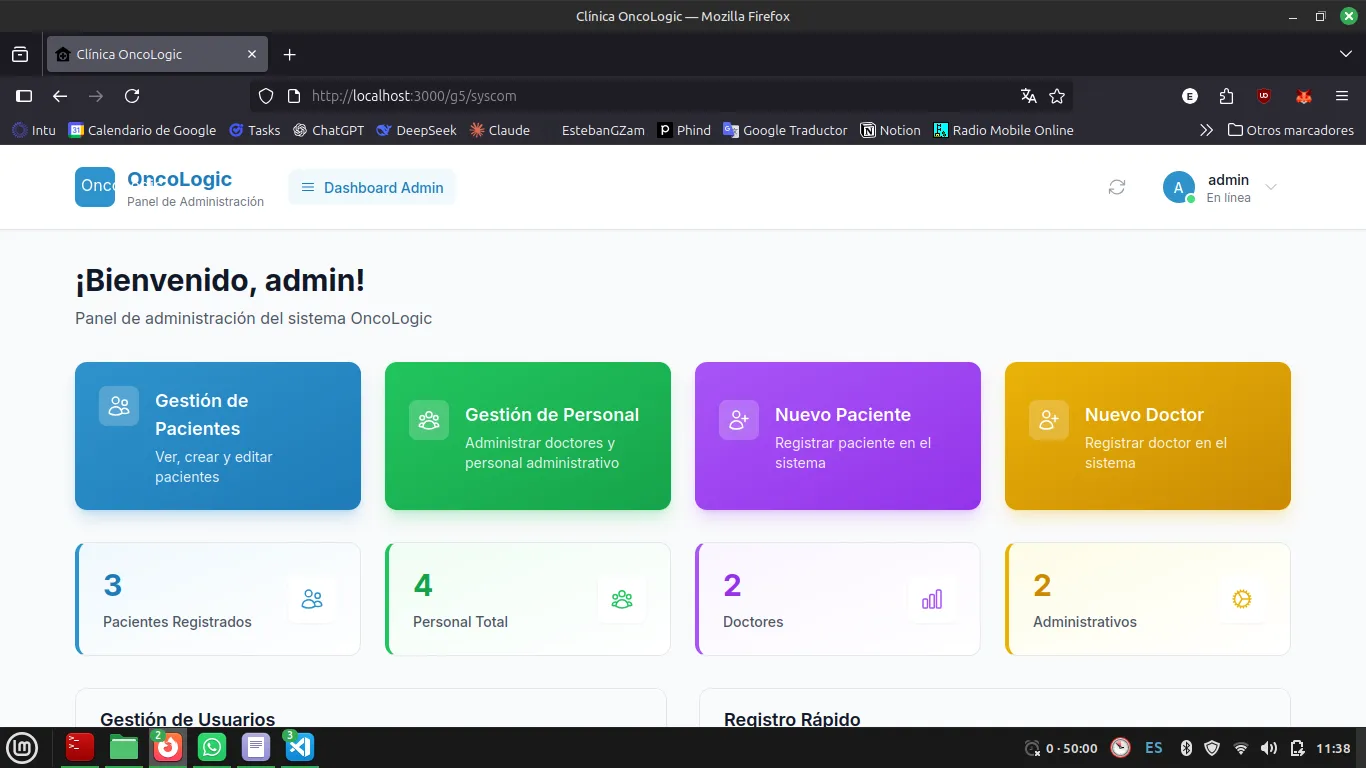Open the Nuevo Doctor card
This screenshot has width=1366, height=768.
click(1148, 436)
